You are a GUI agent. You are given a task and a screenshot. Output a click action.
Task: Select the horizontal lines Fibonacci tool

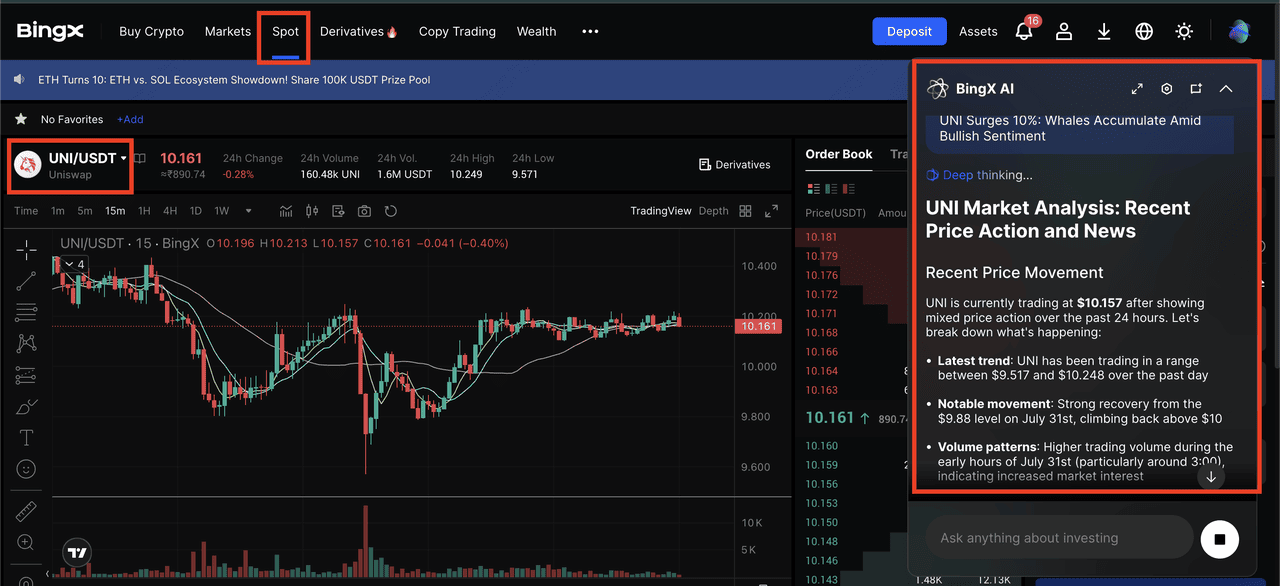coord(26,312)
